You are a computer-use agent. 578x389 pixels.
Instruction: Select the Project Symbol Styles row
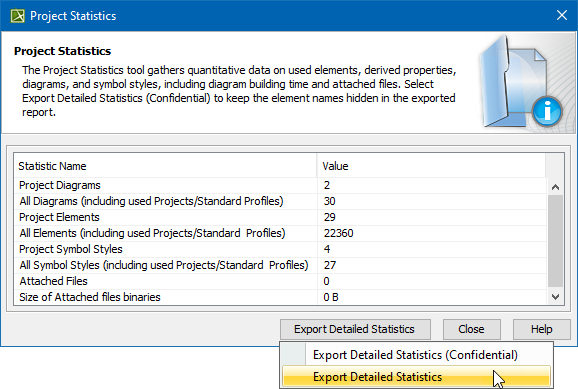pos(280,249)
